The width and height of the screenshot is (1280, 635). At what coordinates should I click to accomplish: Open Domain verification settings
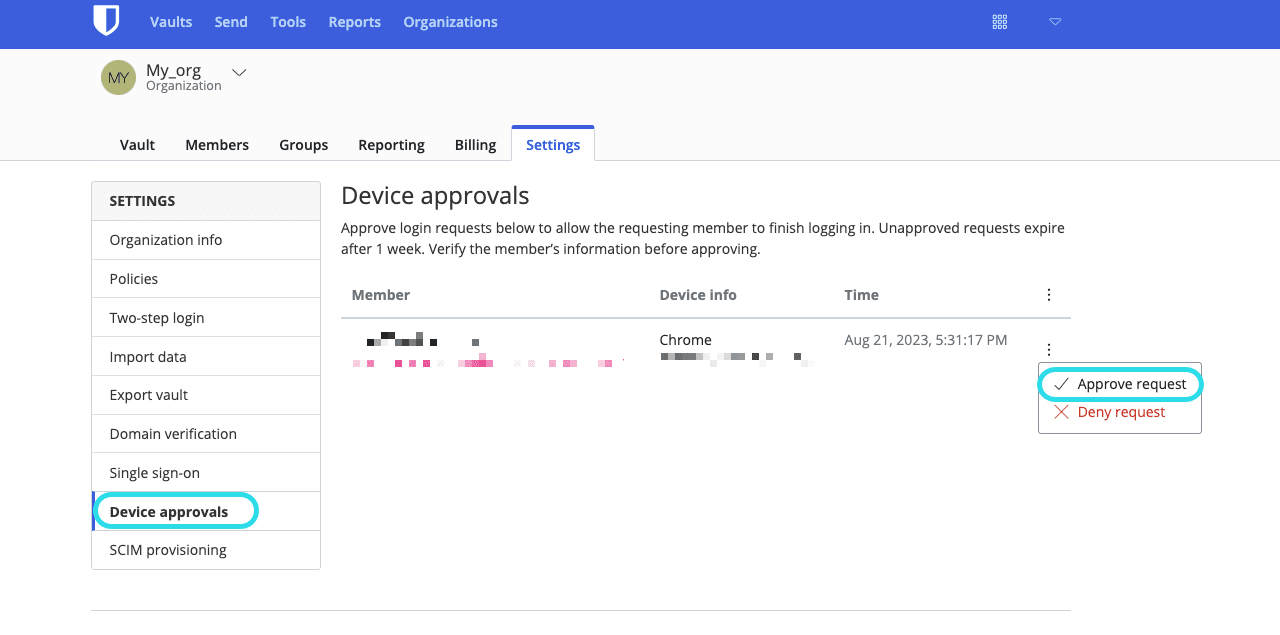tap(172, 433)
